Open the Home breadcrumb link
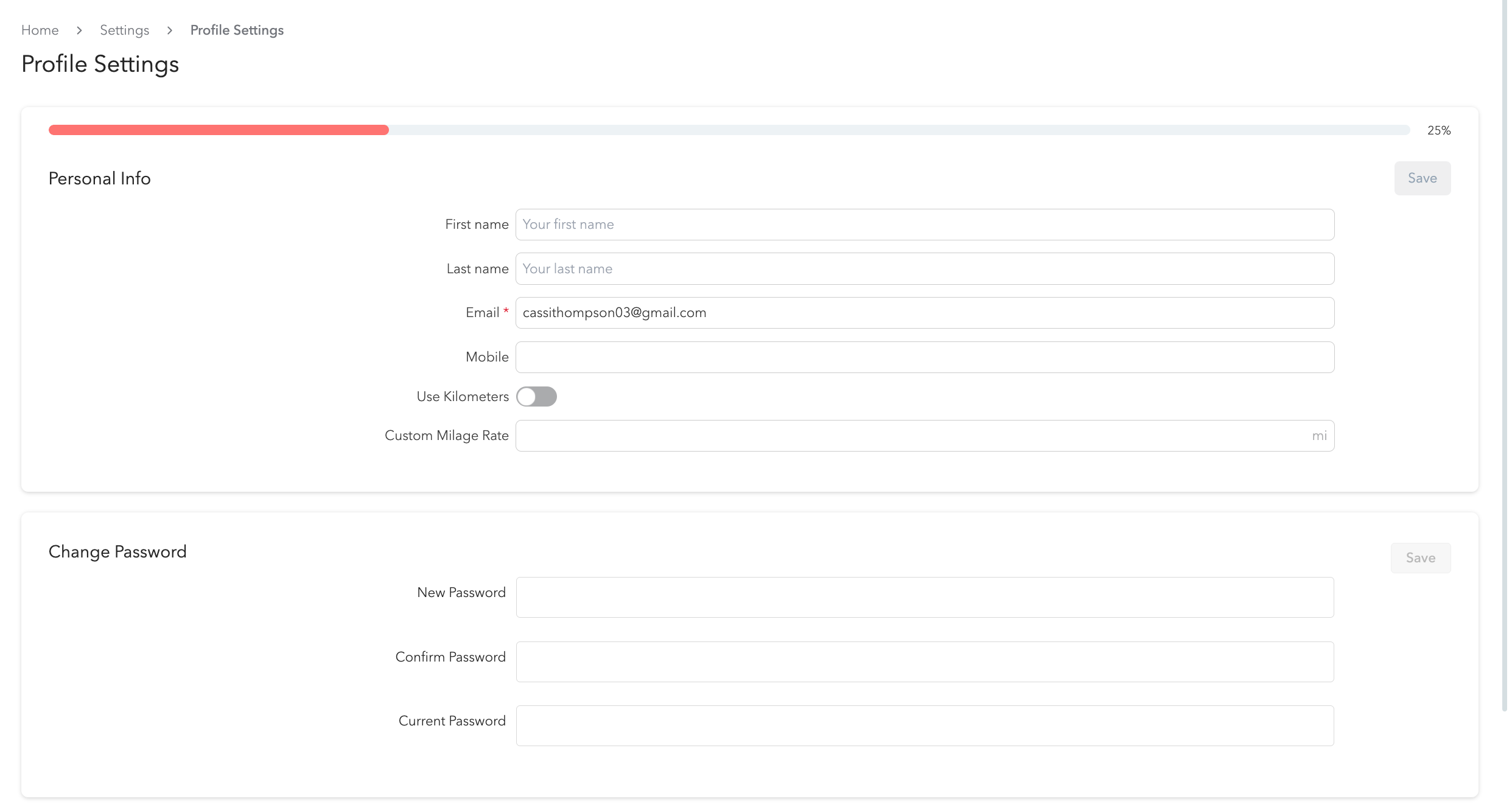 [x=40, y=30]
